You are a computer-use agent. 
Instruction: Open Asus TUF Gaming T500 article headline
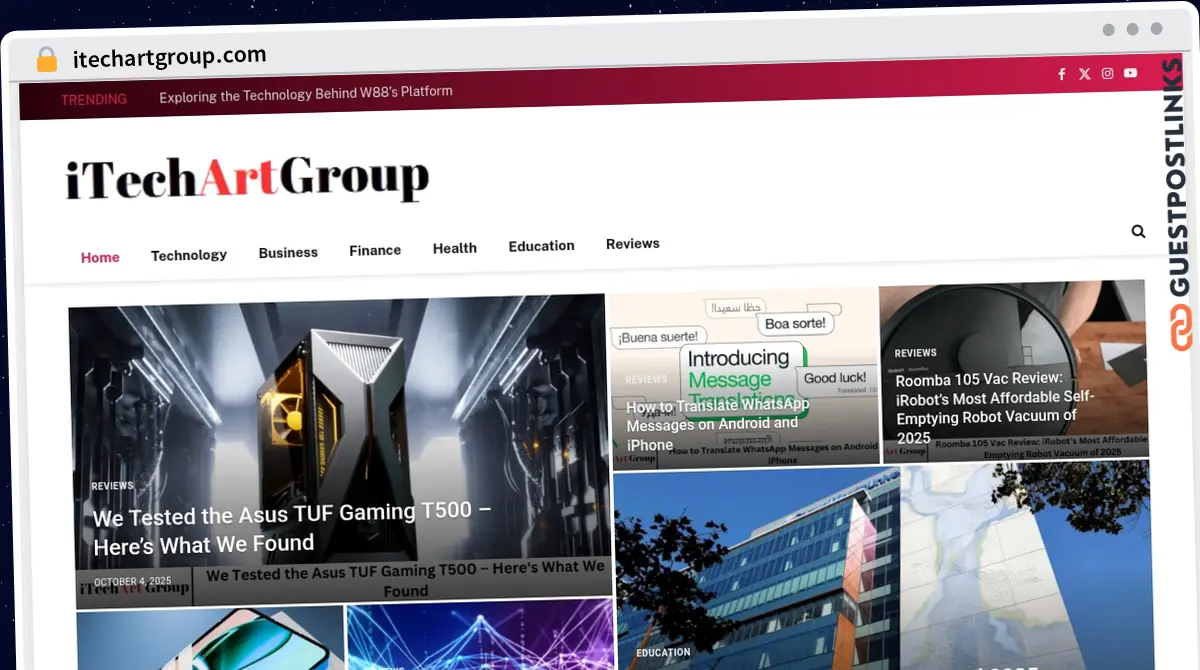click(292, 529)
